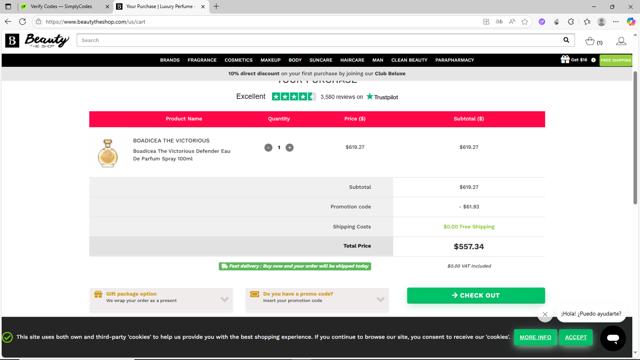Dismiss the Hola chat greeting

click(545, 314)
